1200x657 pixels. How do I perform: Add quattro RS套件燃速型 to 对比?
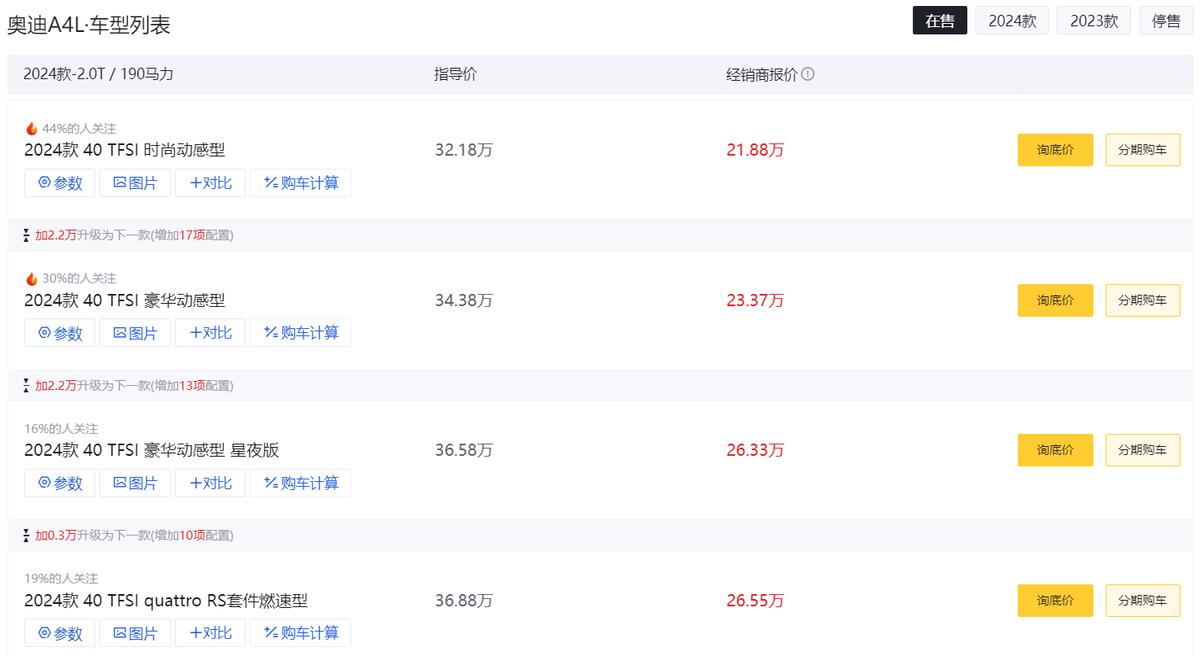(210, 633)
